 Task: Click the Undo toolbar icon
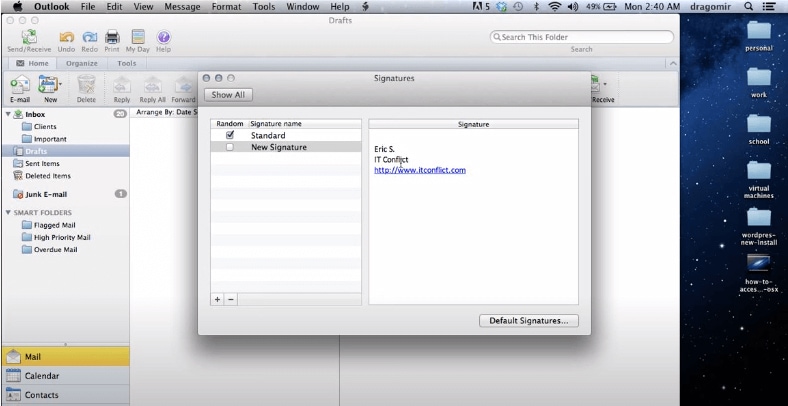click(x=66, y=38)
